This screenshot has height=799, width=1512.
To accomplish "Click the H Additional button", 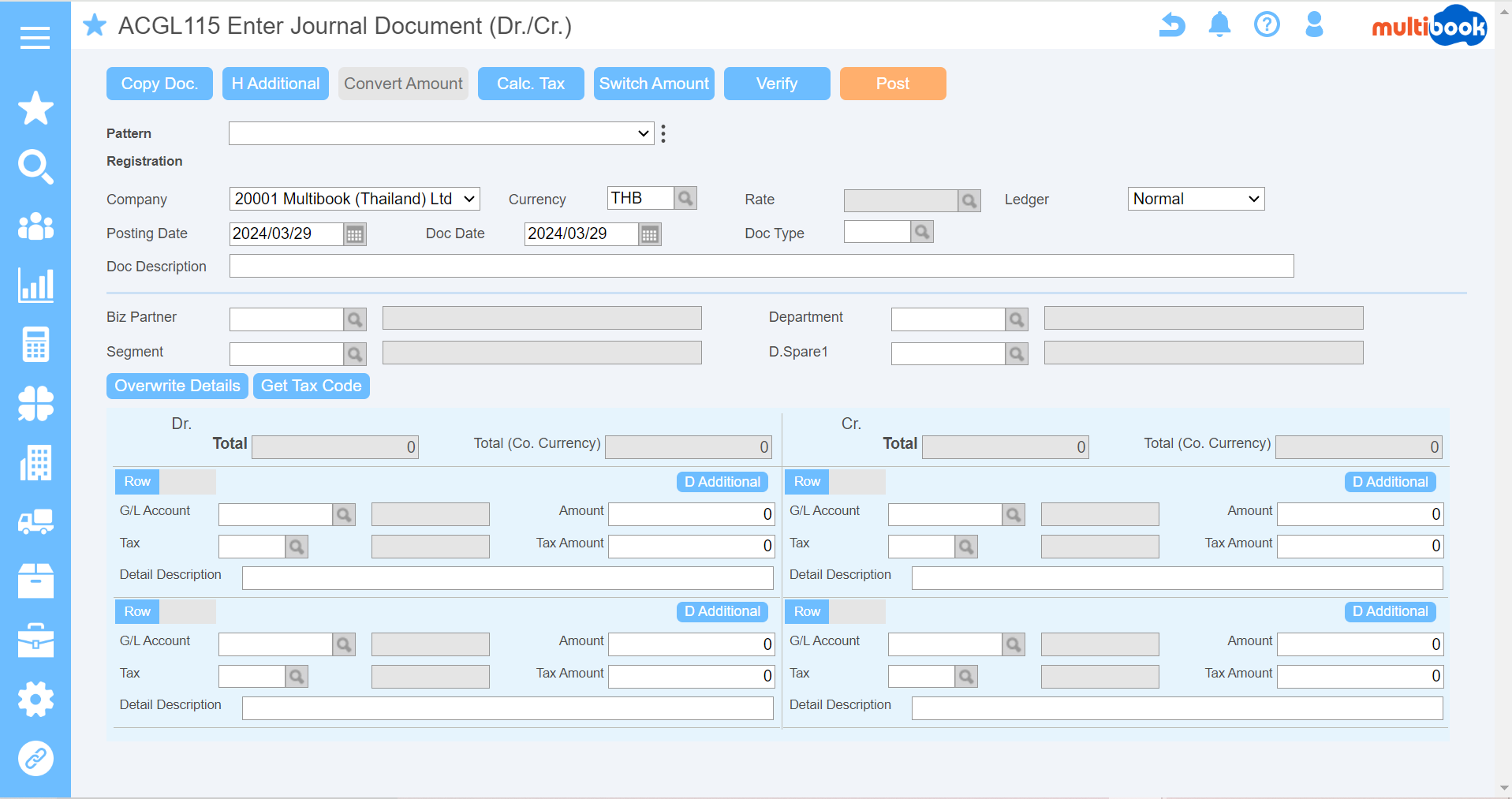I will 275,84.
